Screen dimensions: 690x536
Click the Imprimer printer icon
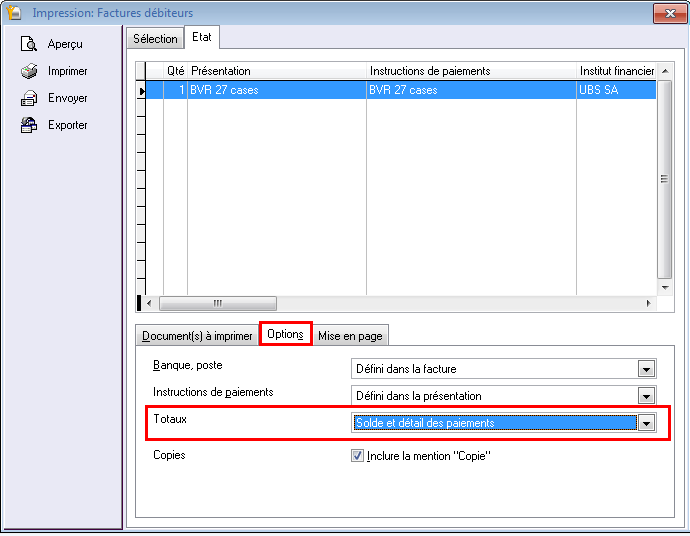coord(29,71)
